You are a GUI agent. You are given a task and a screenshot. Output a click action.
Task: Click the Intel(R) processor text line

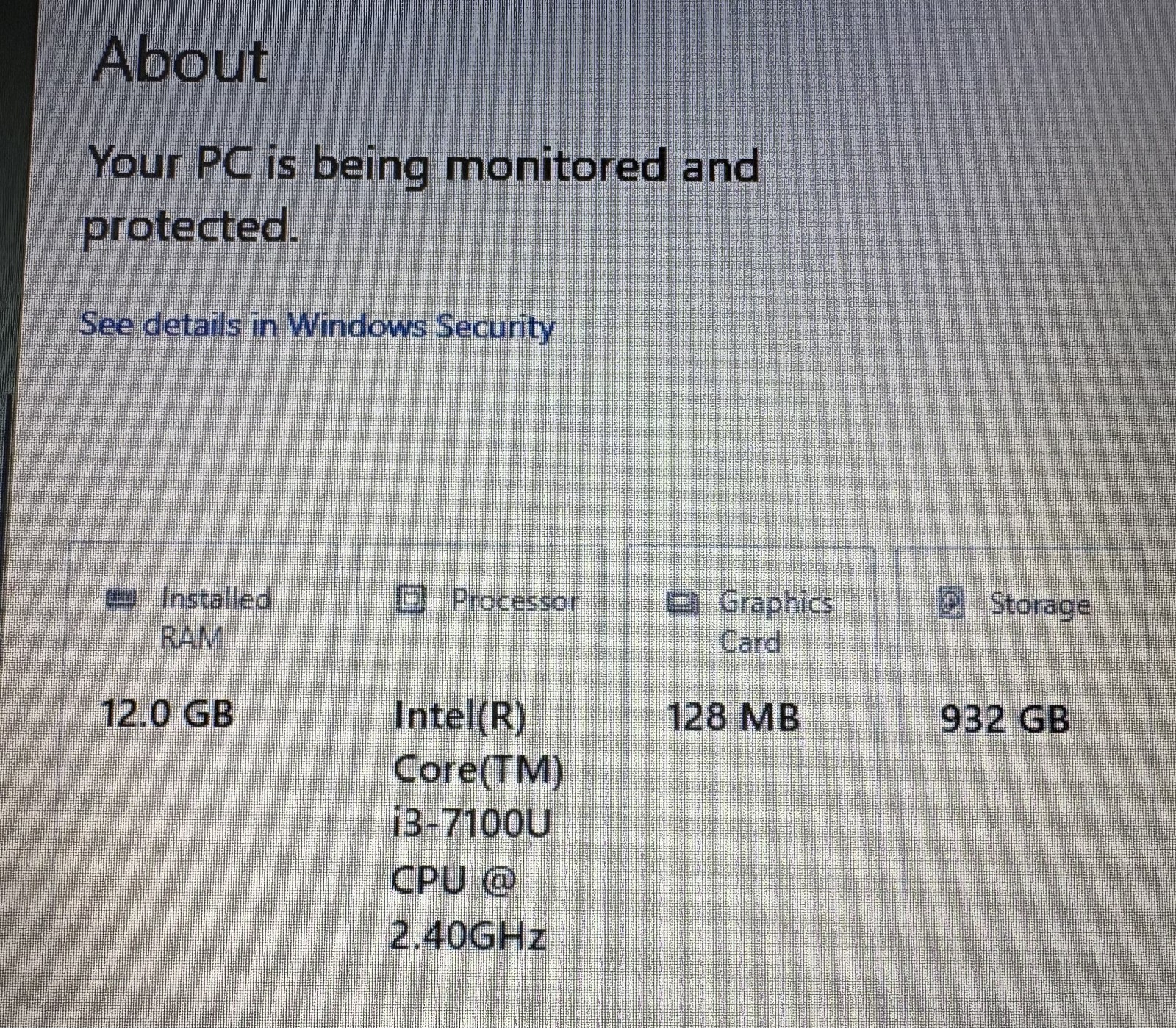tap(460, 716)
